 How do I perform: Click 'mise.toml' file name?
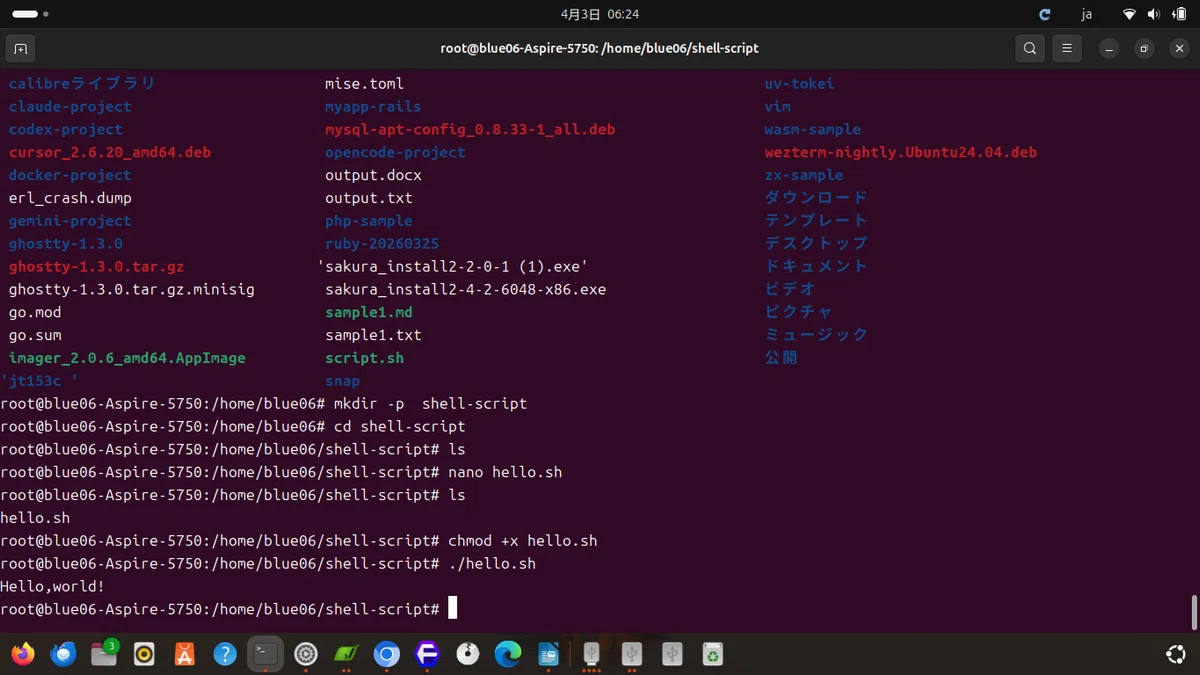coord(364,84)
